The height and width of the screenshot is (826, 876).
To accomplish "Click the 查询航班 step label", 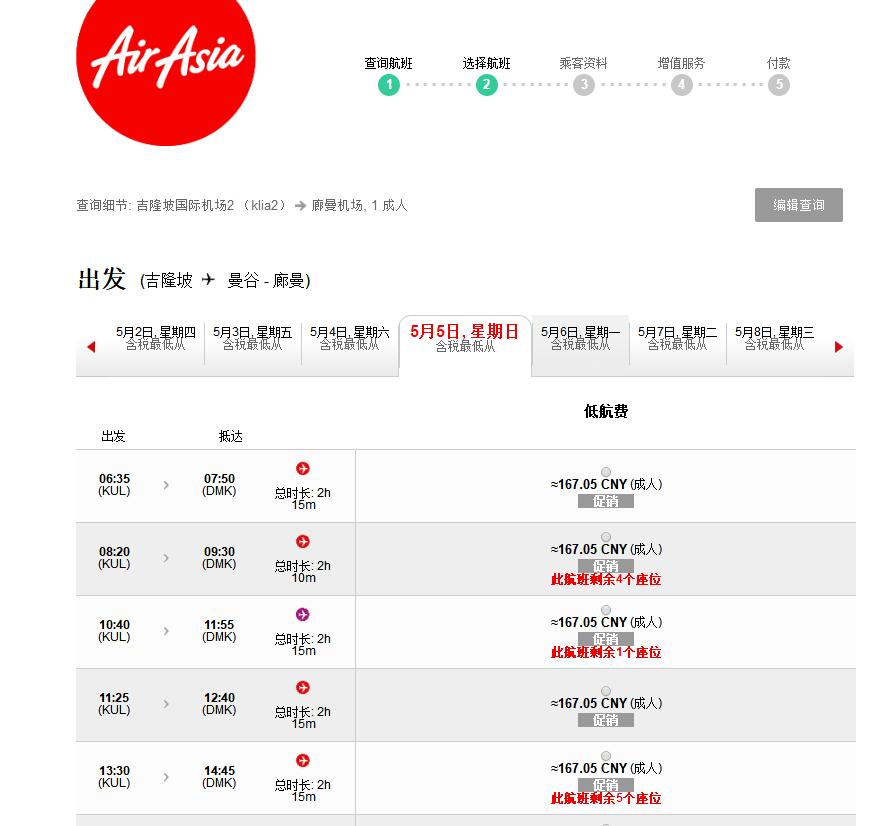I will pyautogui.click(x=388, y=63).
